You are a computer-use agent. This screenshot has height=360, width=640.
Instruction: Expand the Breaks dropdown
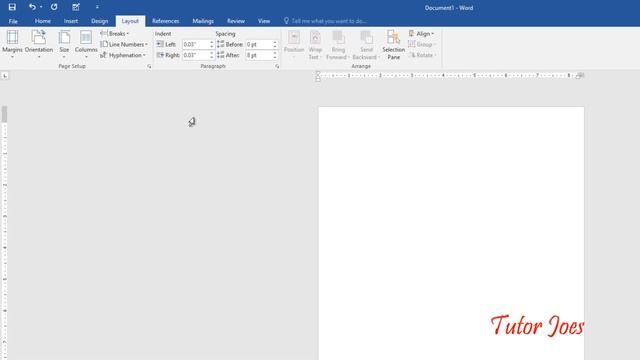115,33
